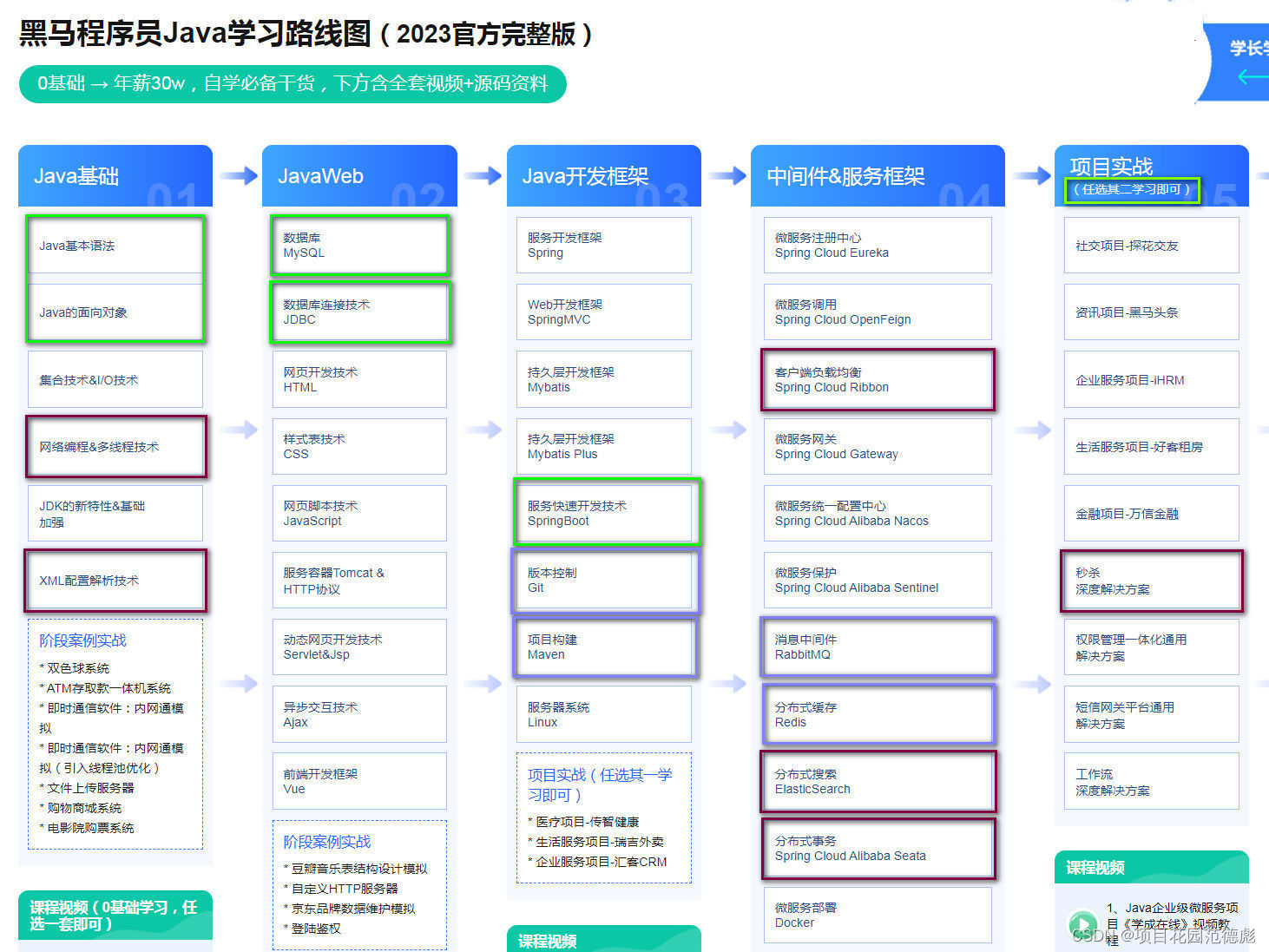1269x952 pixels.
Task: Select the Spring Cloud Alibaba Sentinel card
Action: tap(878, 580)
